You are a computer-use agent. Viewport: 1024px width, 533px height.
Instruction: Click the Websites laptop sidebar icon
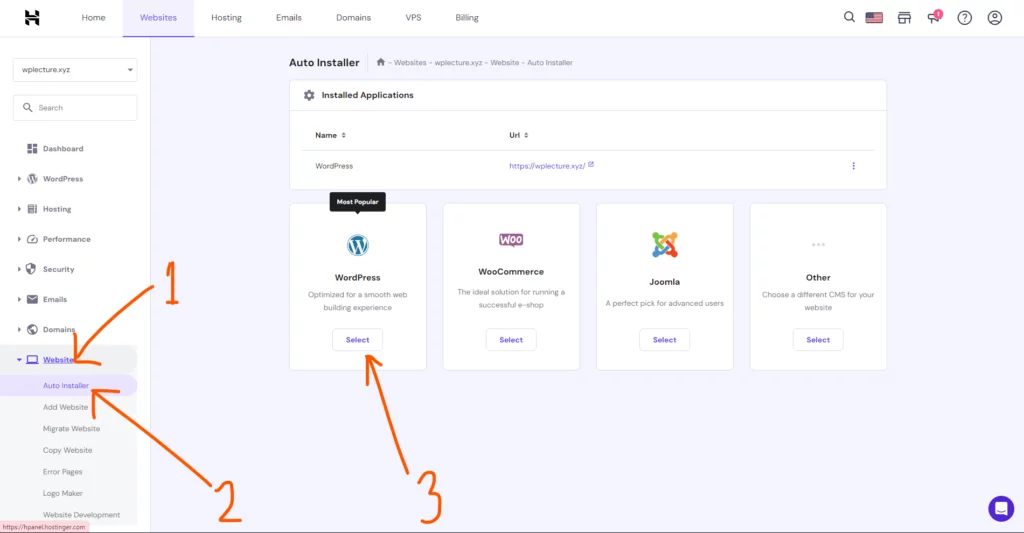coord(32,360)
